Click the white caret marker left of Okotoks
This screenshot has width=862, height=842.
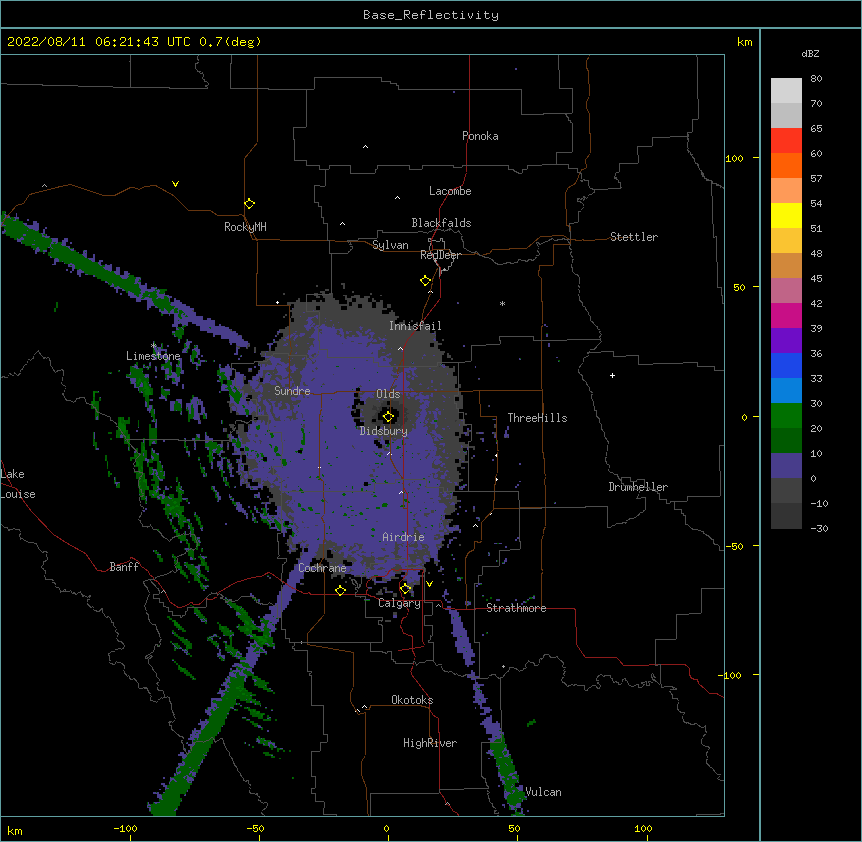[x=364, y=707]
